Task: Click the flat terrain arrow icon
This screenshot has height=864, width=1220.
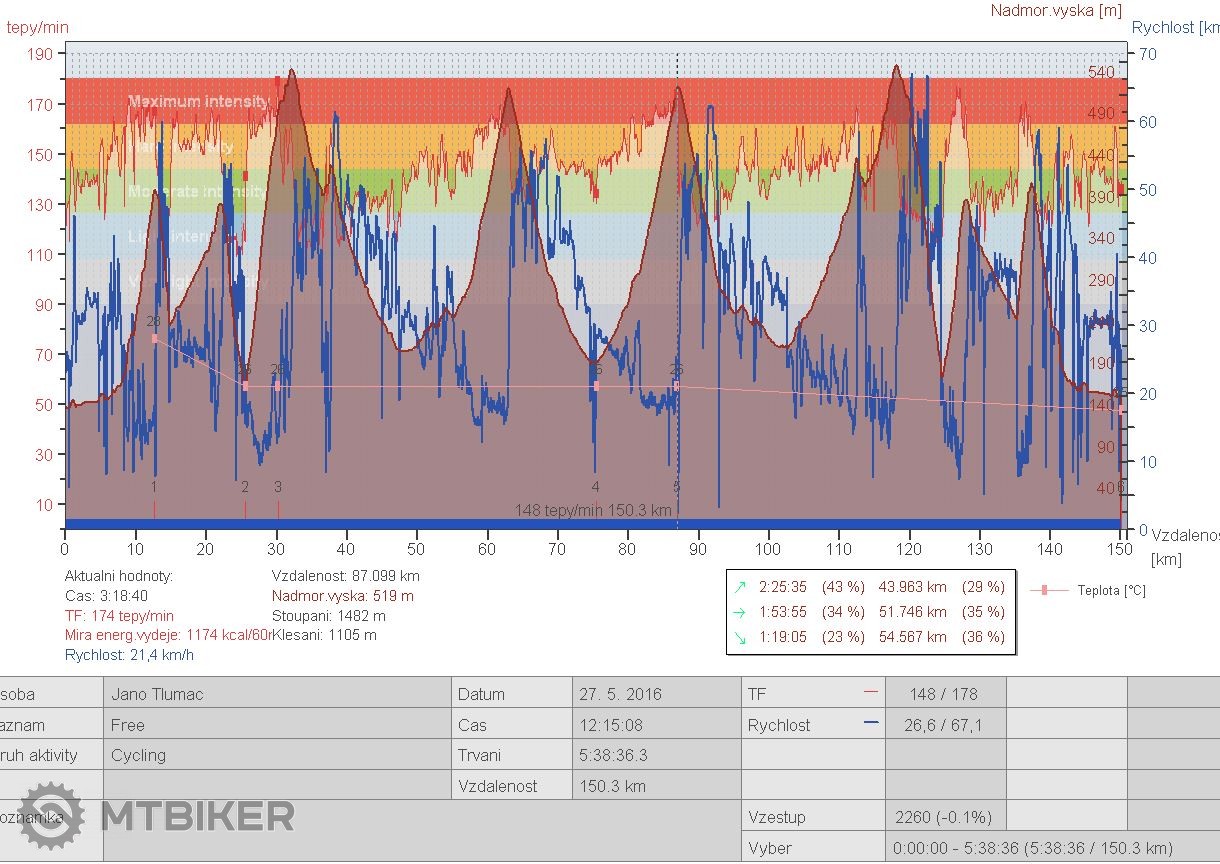Action: pyautogui.click(x=740, y=612)
